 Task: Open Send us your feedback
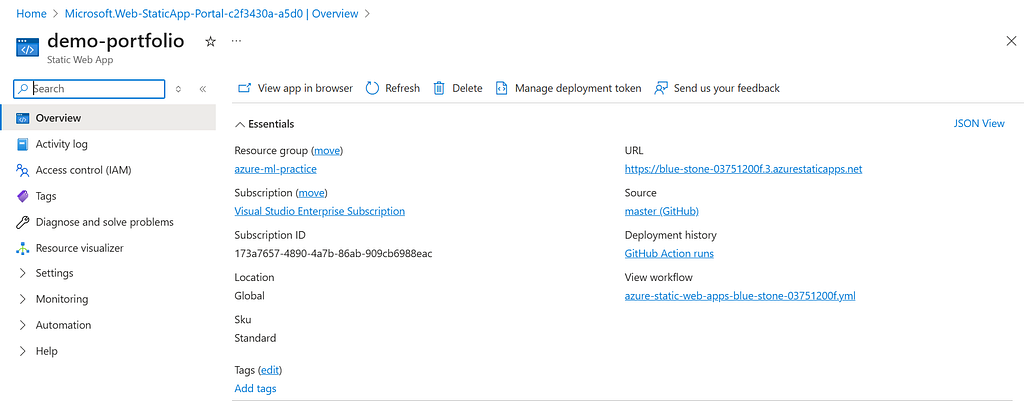[716, 88]
